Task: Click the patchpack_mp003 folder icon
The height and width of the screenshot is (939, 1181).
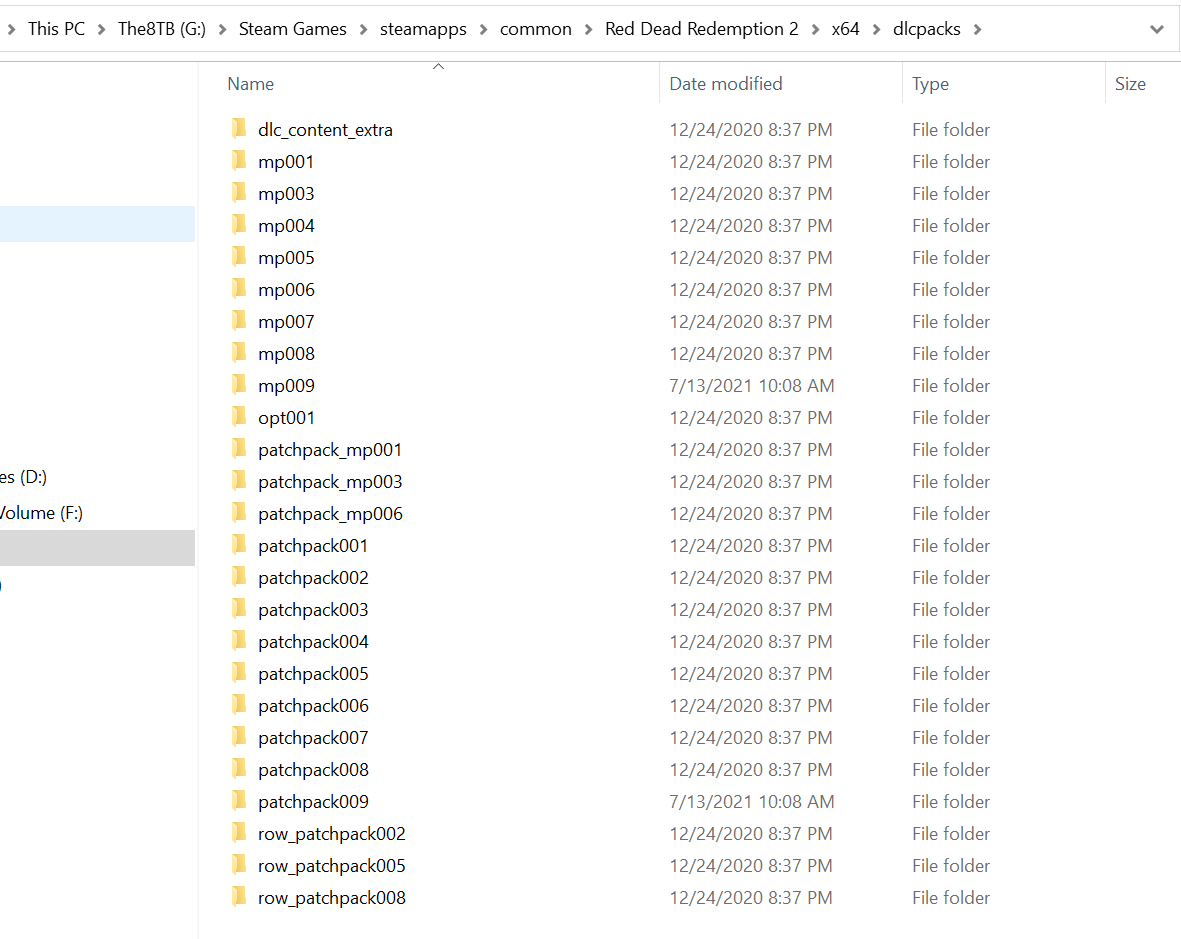Action: coord(239,481)
